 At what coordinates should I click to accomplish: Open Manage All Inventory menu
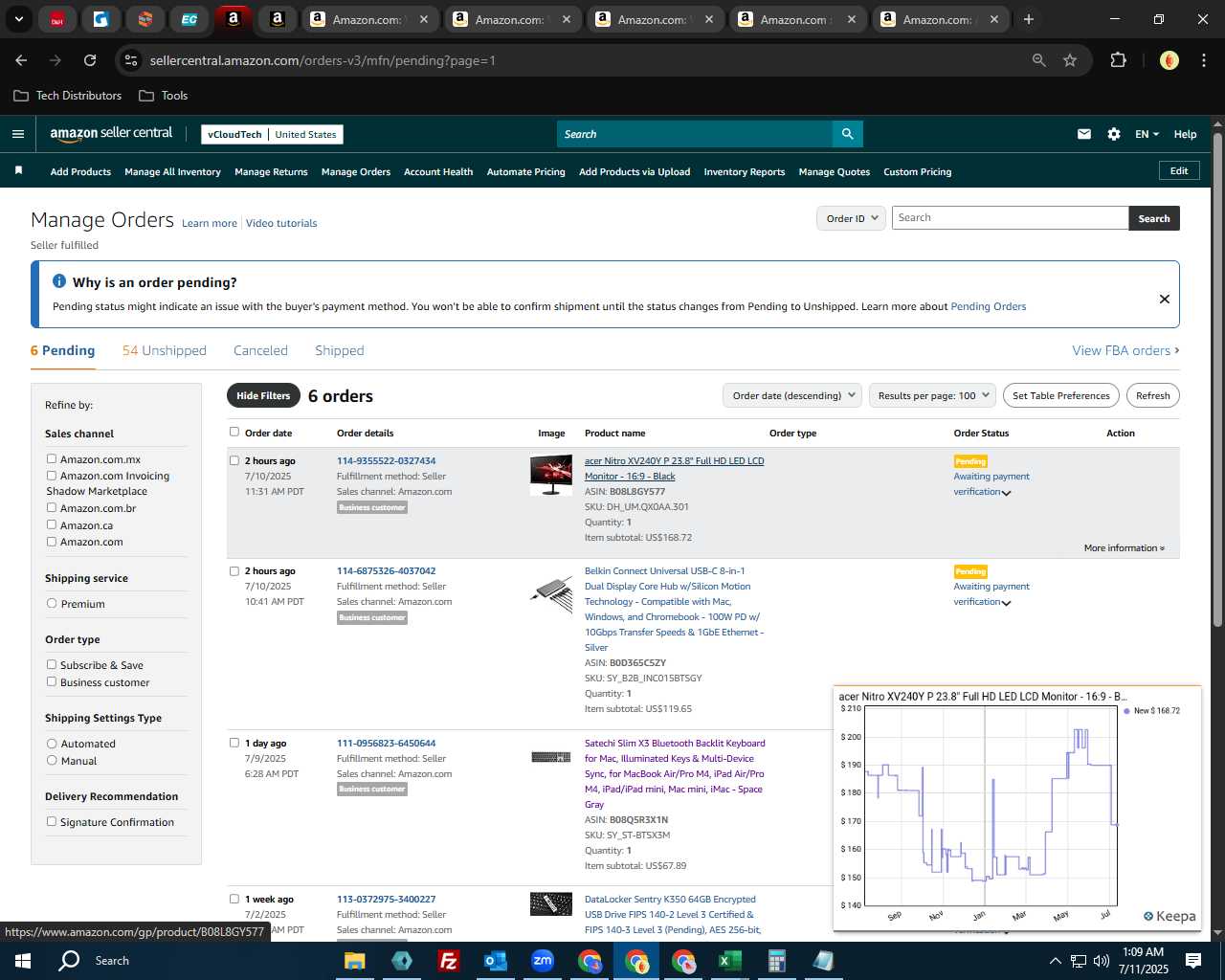click(x=172, y=172)
